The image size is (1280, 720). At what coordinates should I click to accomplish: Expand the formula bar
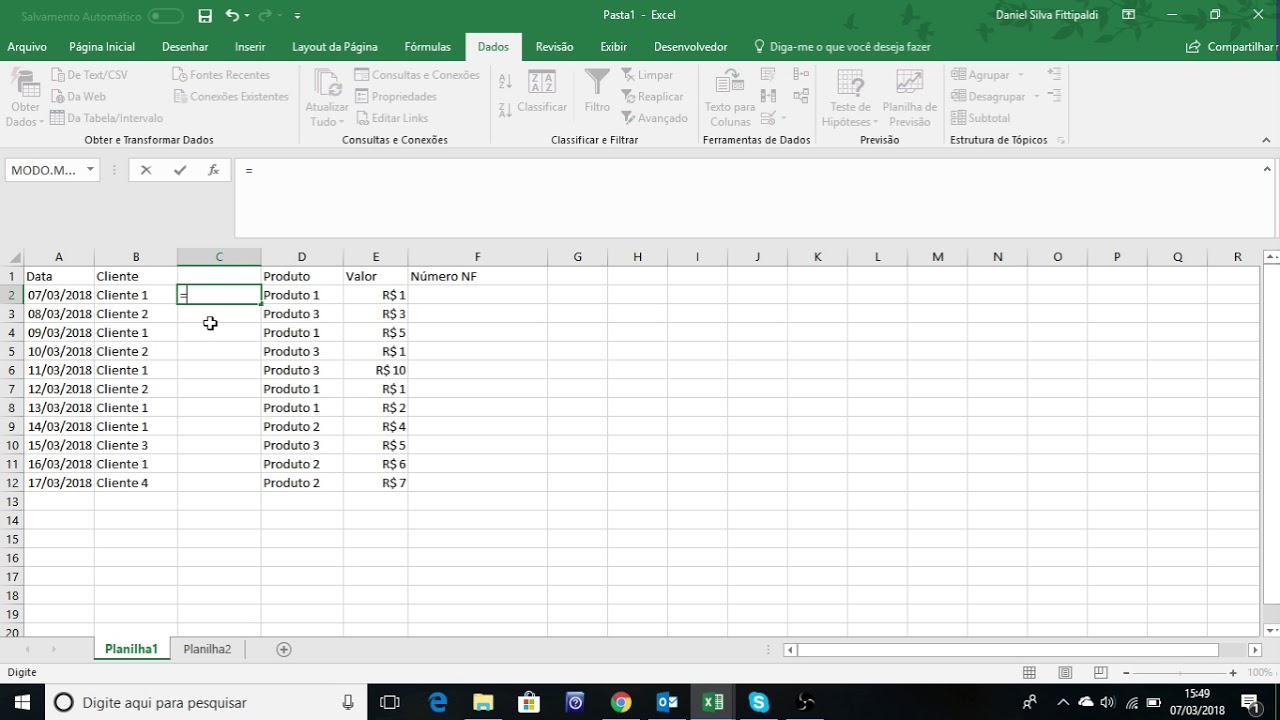pos(1267,169)
